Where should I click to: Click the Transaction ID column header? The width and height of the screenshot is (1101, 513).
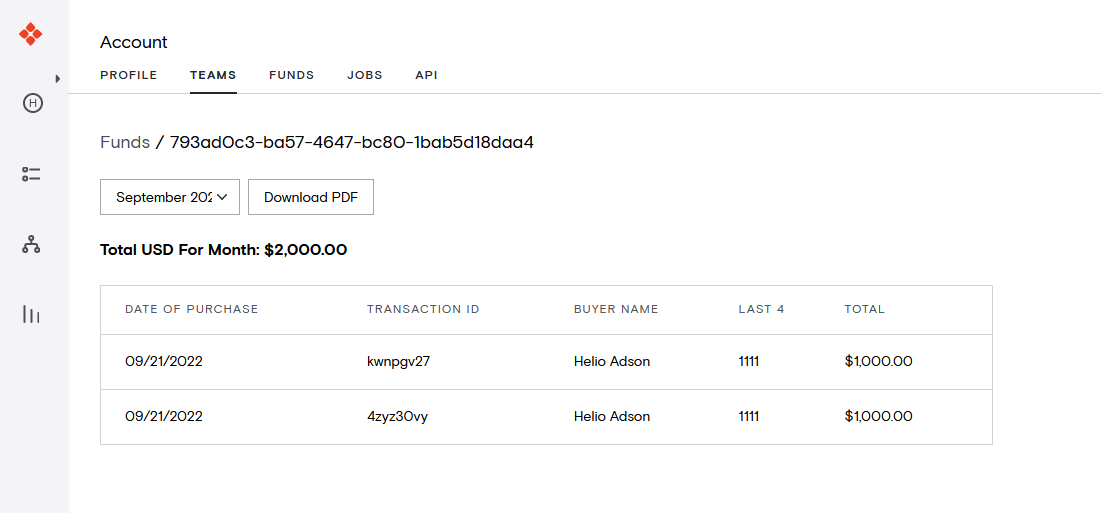tap(423, 309)
